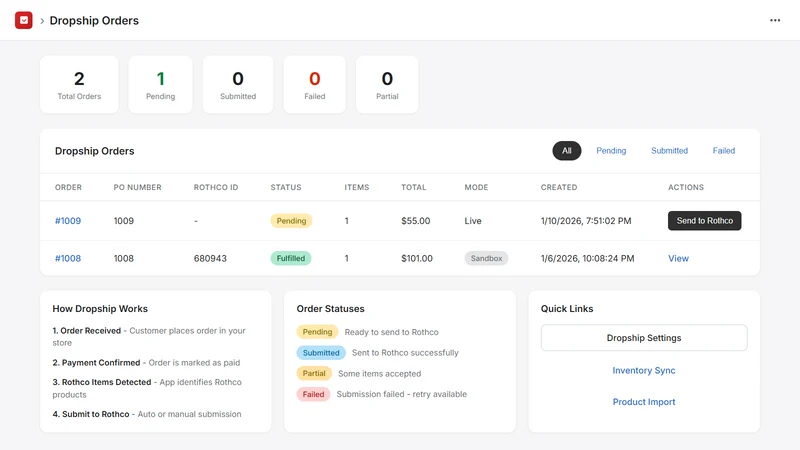The height and width of the screenshot is (450, 800).
Task: Click Rothco ID 680943
Action: pyautogui.click(x=210, y=258)
